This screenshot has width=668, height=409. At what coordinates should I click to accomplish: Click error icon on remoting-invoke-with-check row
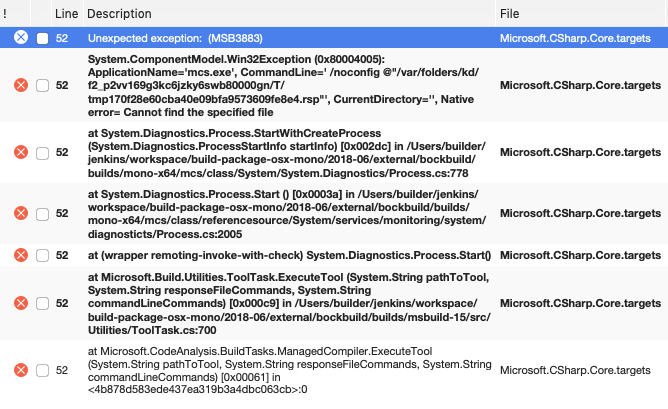click(21, 255)
